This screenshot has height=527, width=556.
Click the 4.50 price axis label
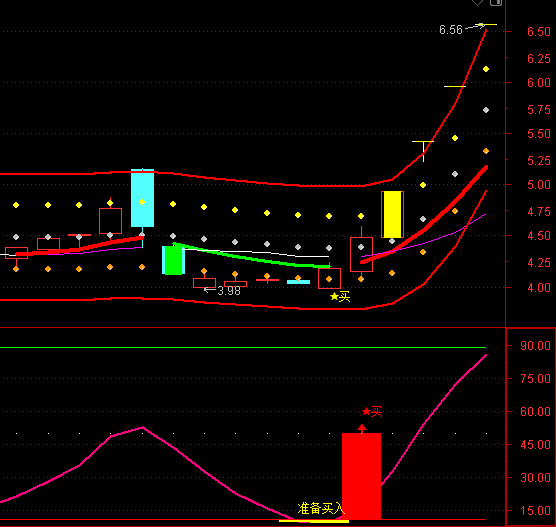[539, 236]
